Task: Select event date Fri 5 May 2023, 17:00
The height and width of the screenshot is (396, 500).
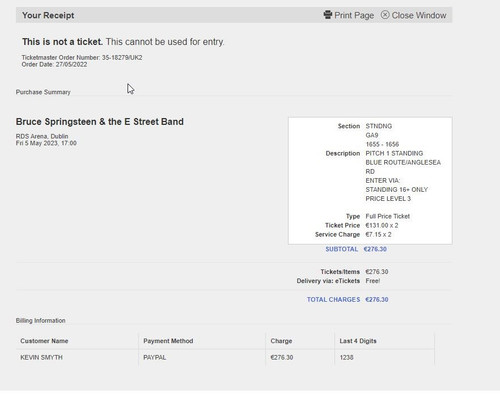Action: click(x=46, y=143)
